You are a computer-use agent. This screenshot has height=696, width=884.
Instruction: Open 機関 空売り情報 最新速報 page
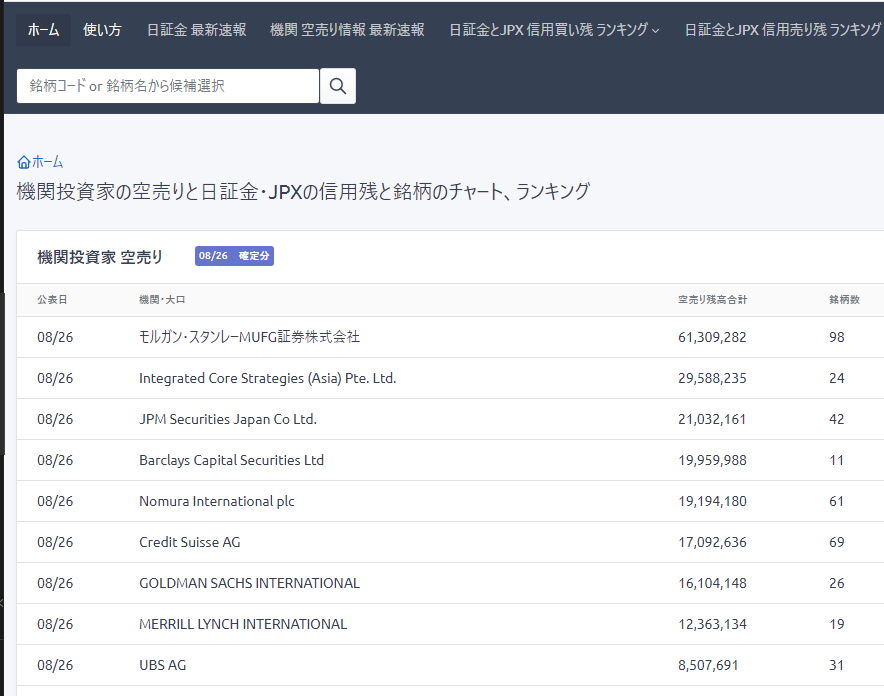(x=347, y=30)
